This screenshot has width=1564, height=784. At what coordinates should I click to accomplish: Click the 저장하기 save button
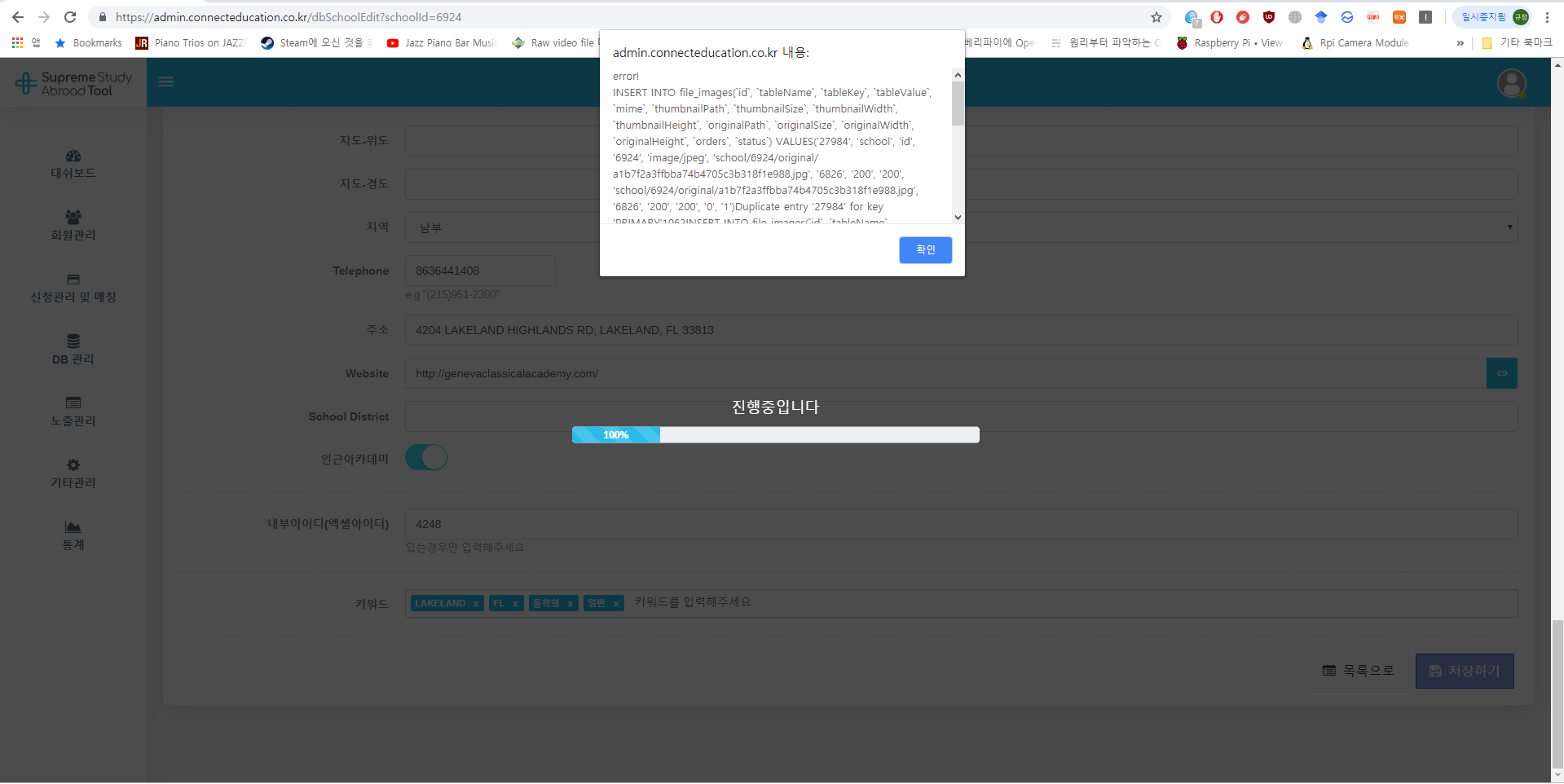click(1465, 672)
